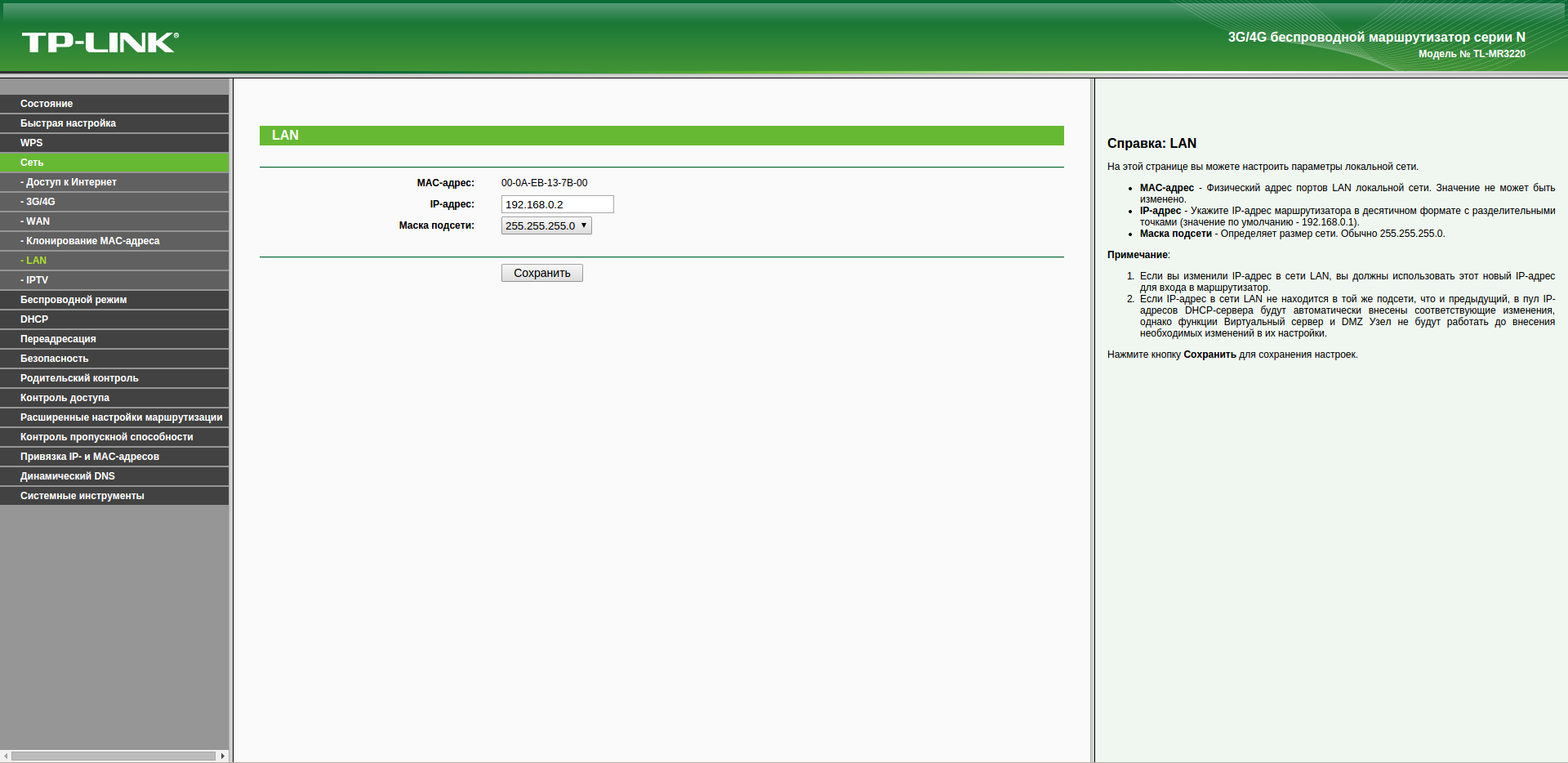
Task: Open the Переадресация section
Action: click(x=114, y=339)
